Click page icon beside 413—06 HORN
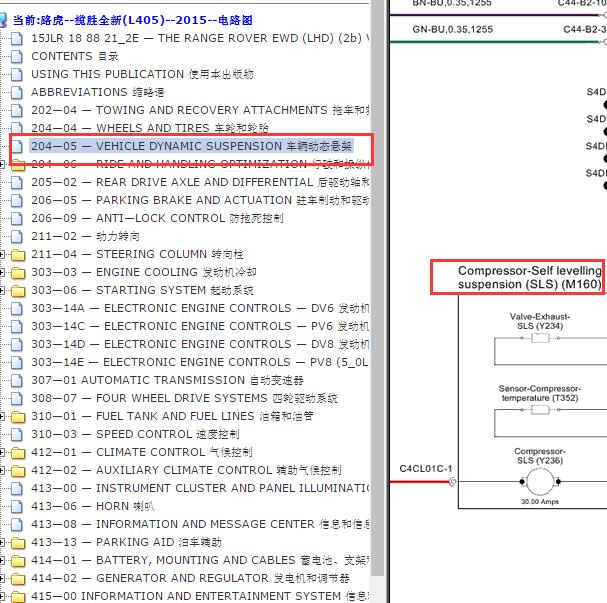Image resolution: width=607 pixels, height=603 pixels. (x=17, y=506)
